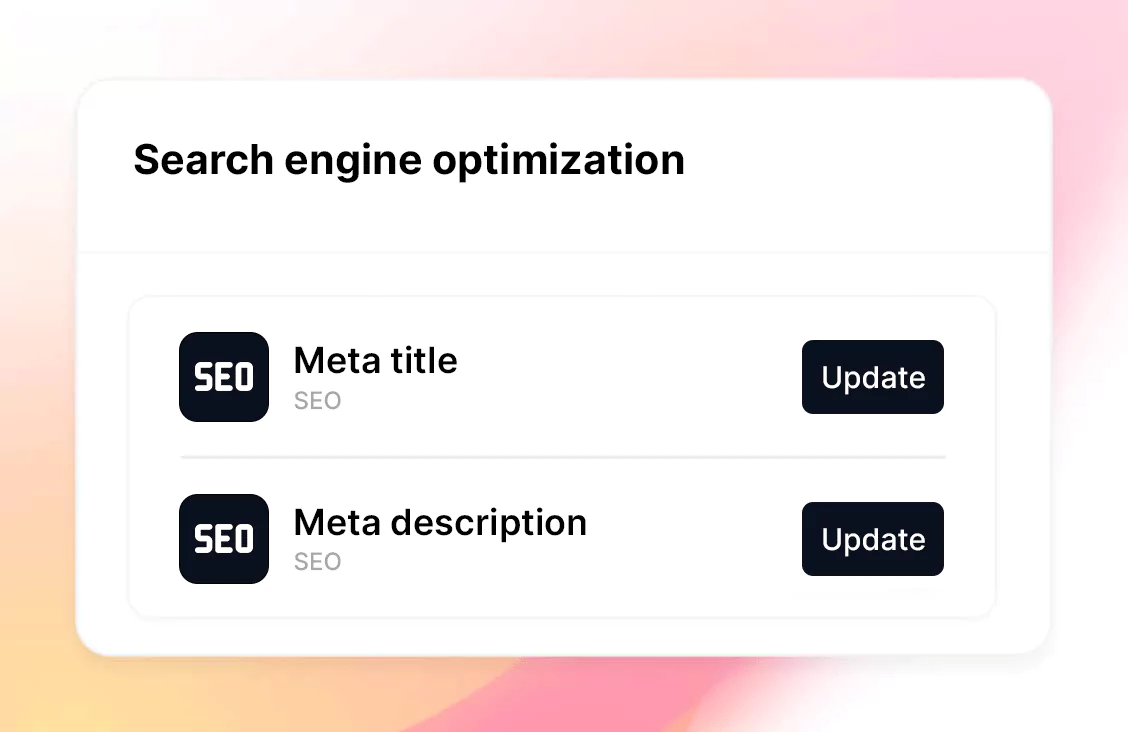Update the Meta description setting
Screen dimensions: 1128x732
[x=873, y=539]
